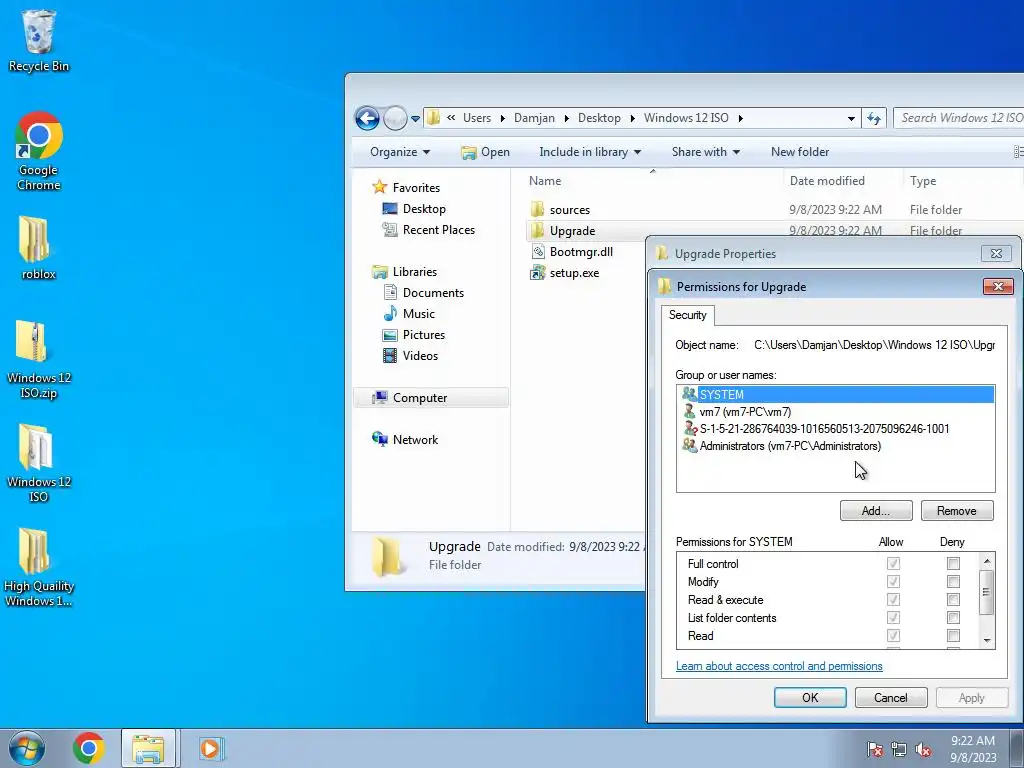Tick Deny for Read & execute

[953, 600]
